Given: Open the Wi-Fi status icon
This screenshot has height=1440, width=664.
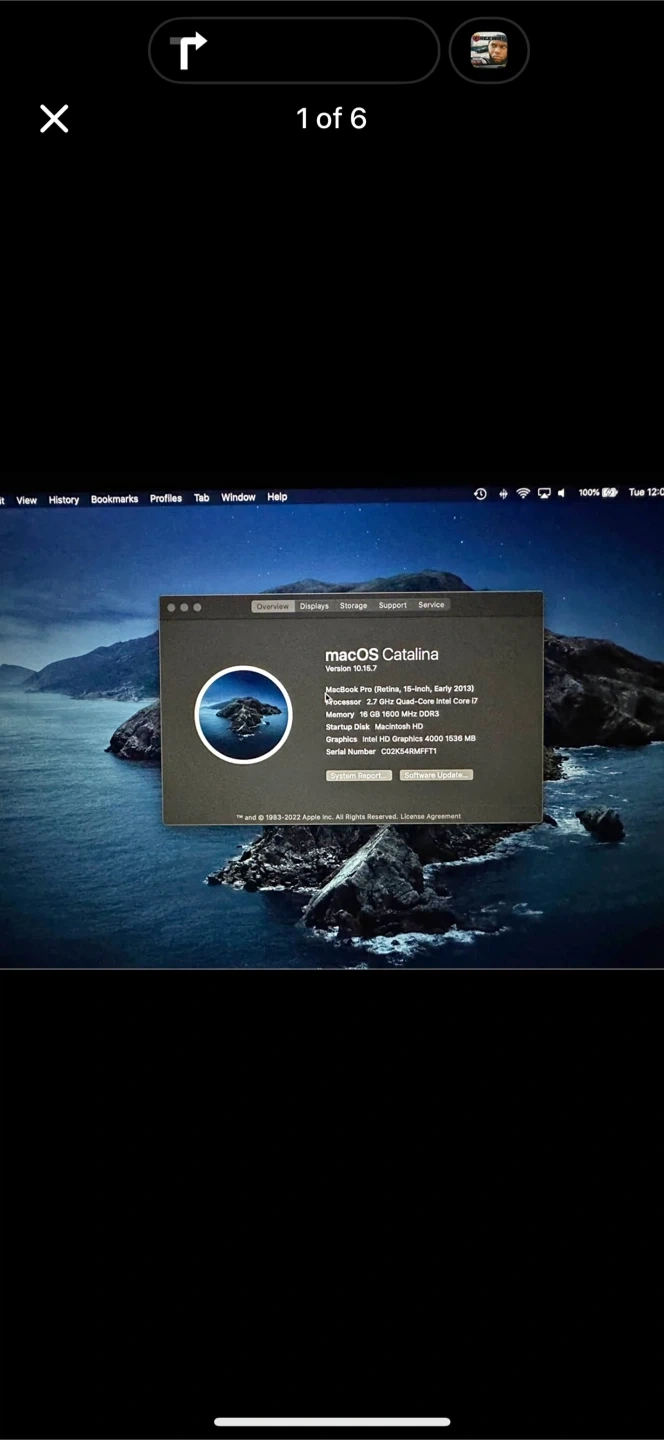Looking at the screenshot, I should pyautogui.click(x=523, y=494).
